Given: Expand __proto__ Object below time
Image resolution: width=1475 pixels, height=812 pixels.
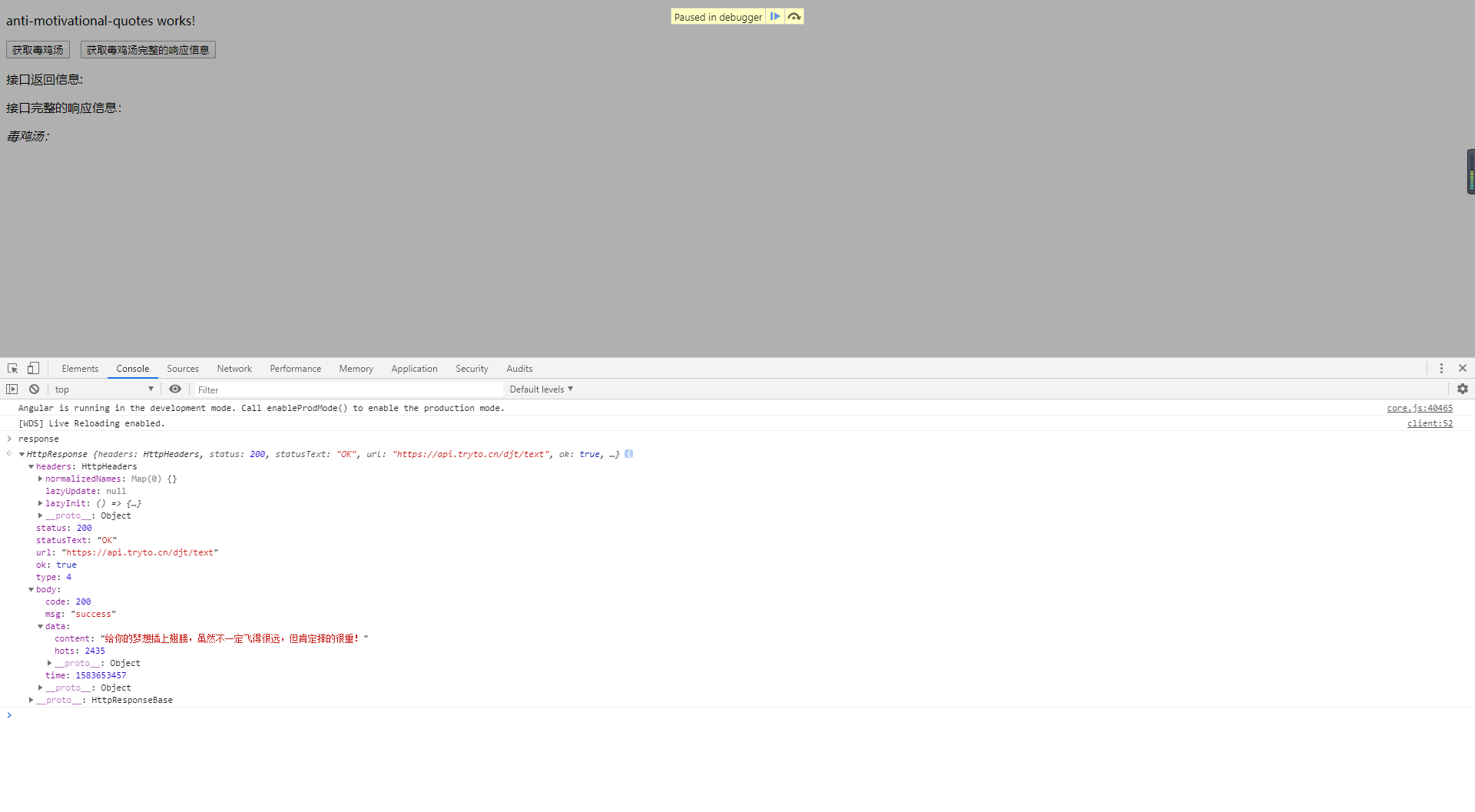Looking at the screenshot, I should pos(40,688).
